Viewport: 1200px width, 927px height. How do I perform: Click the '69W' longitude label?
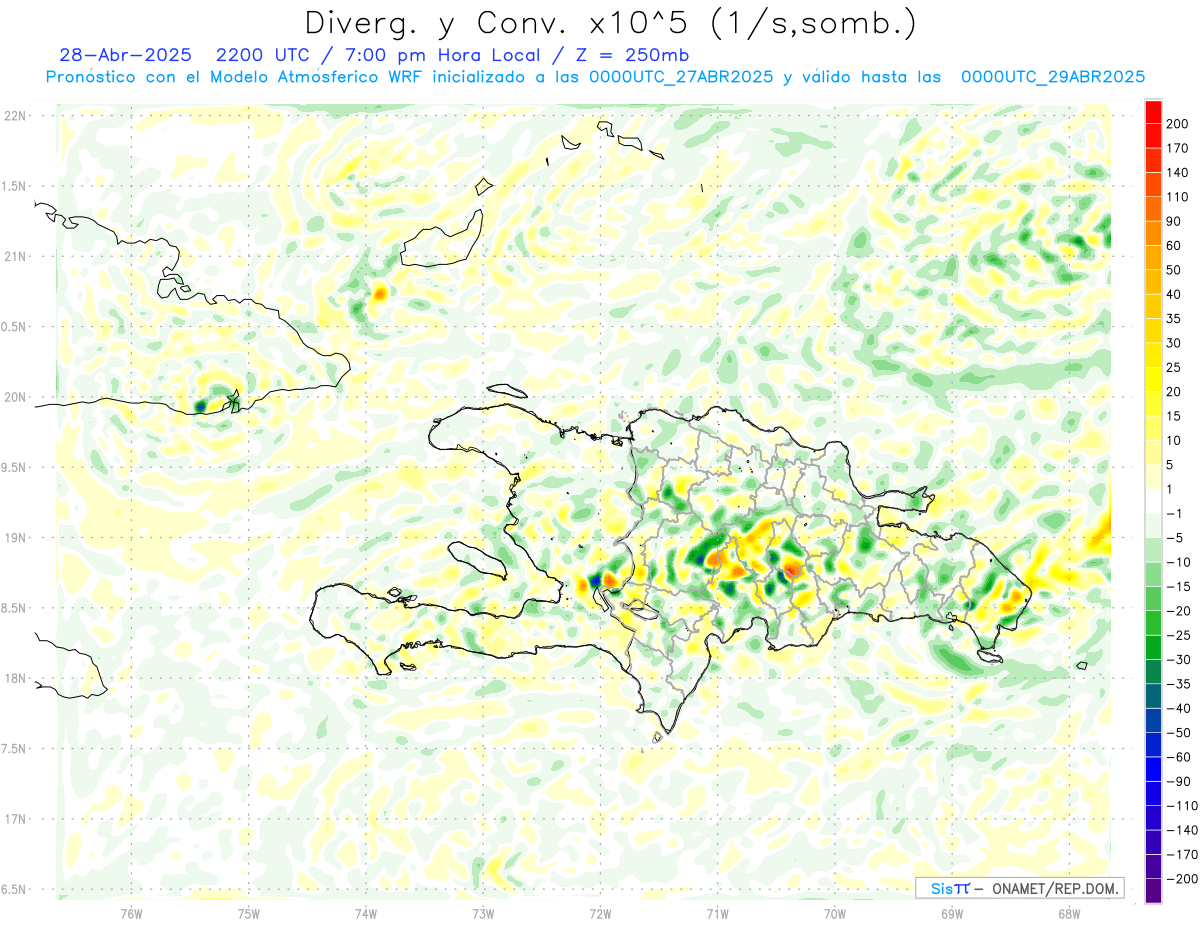(x=952, y=913)
